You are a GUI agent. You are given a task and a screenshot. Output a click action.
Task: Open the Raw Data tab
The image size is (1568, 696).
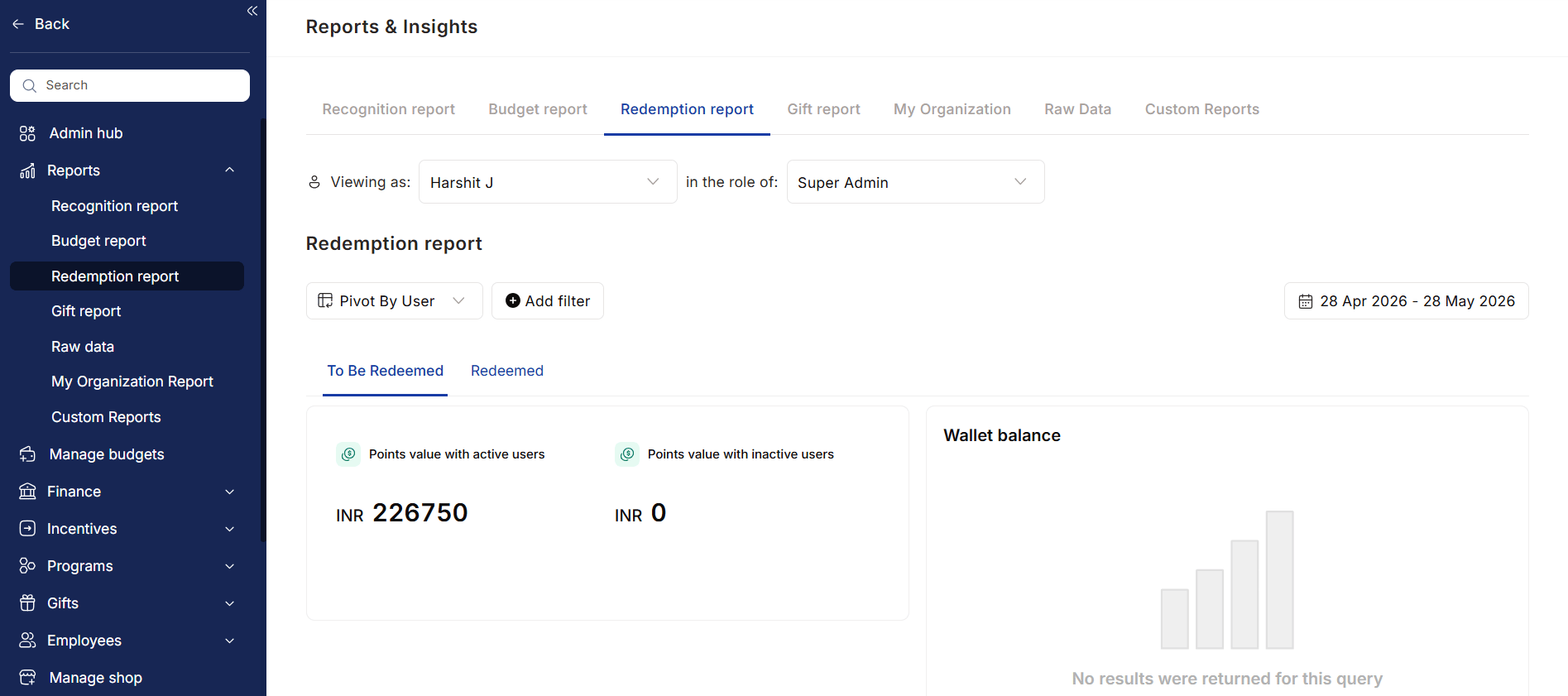tap(1078, 109)
